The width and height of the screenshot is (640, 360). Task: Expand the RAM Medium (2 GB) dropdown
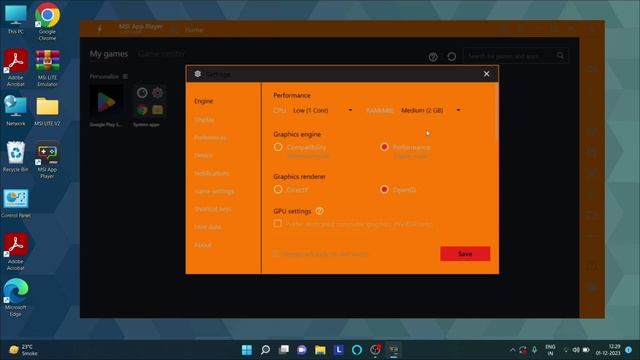(x=431, y=110)
